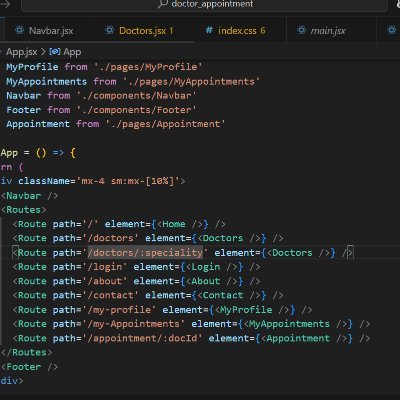400x400 pixels.
Task: Click the <MyProfile /> element
Action: (252, 310)
